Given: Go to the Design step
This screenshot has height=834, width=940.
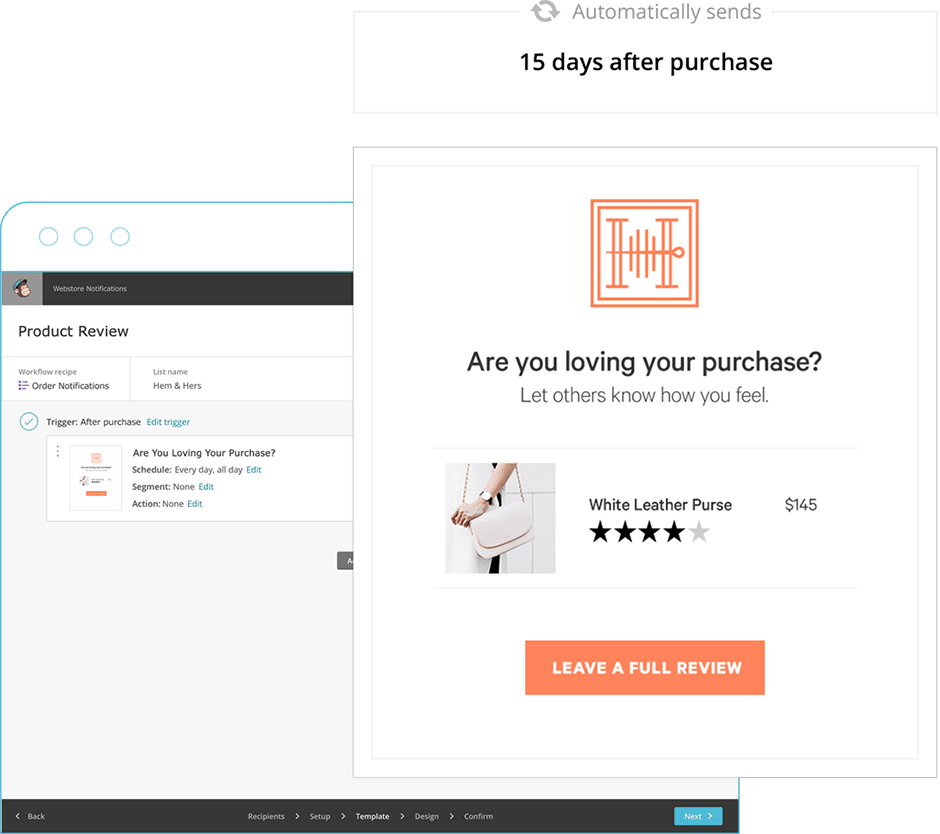Looking at the screenshot, I should [426, 816].
